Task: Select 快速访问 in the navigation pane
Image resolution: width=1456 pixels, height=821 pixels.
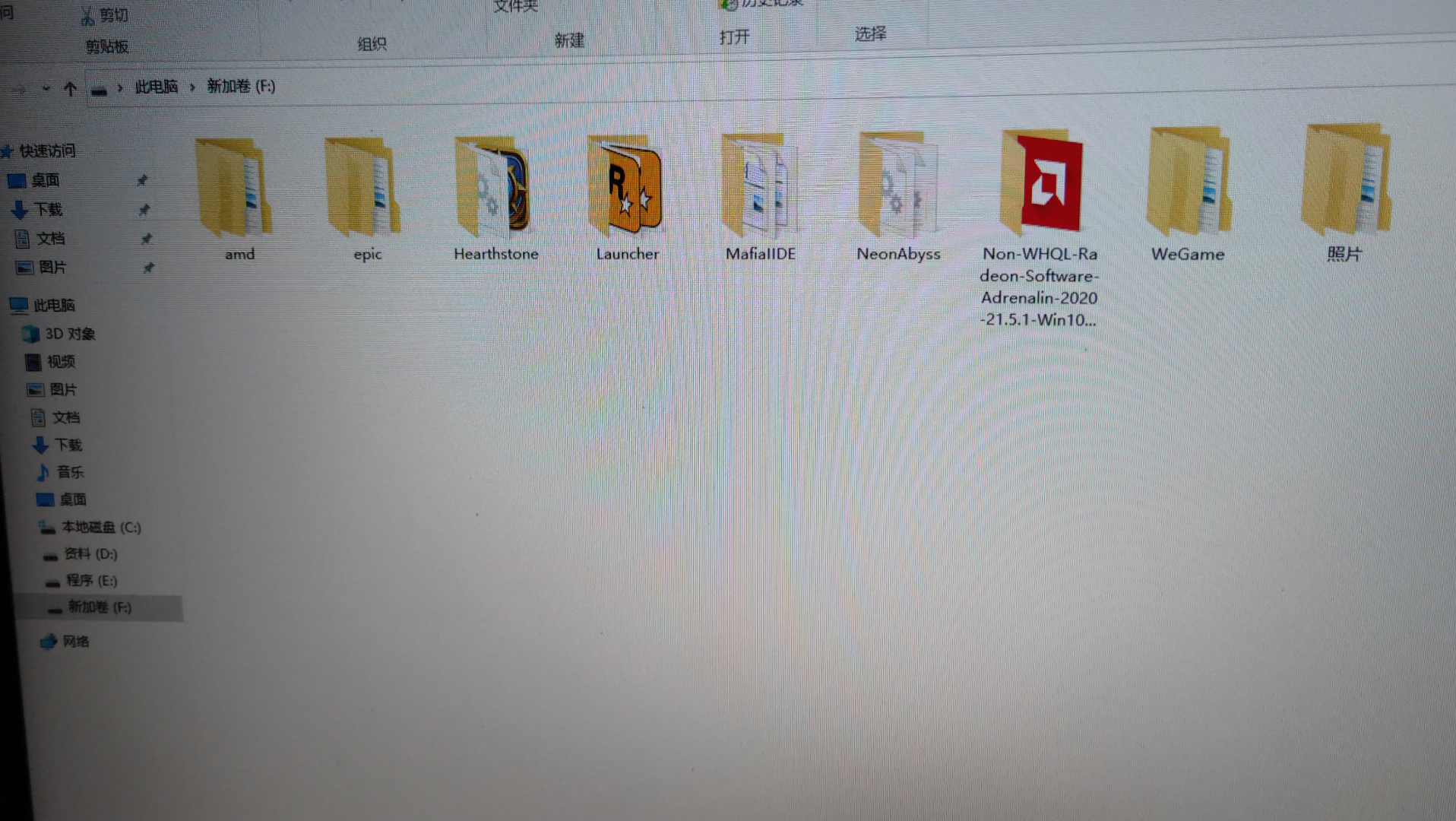Action: point(47,151)
